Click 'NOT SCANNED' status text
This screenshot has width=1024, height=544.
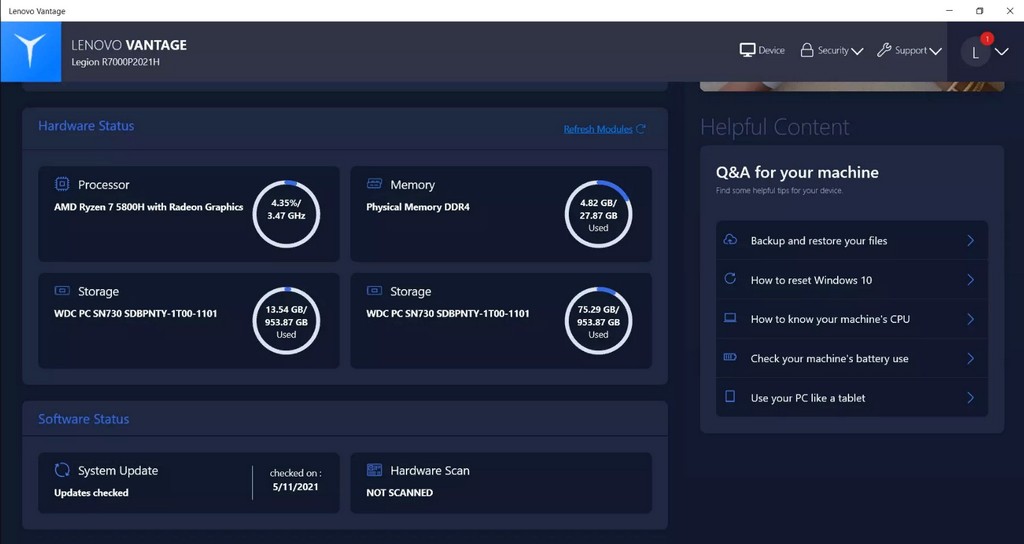[400, 492]
